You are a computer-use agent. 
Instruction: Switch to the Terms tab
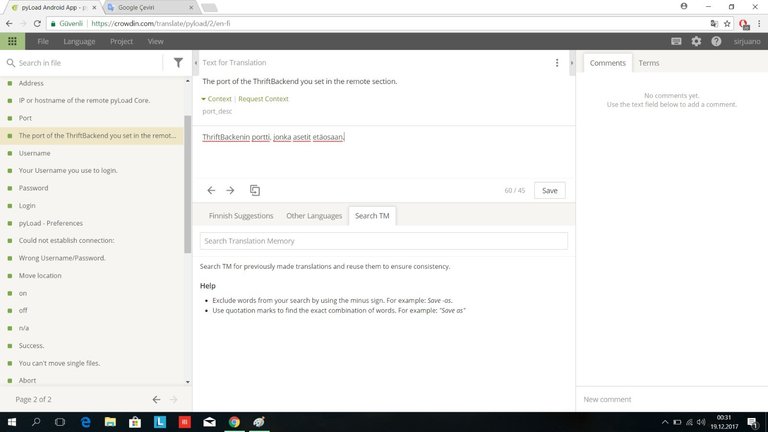[x=648, y=63]
